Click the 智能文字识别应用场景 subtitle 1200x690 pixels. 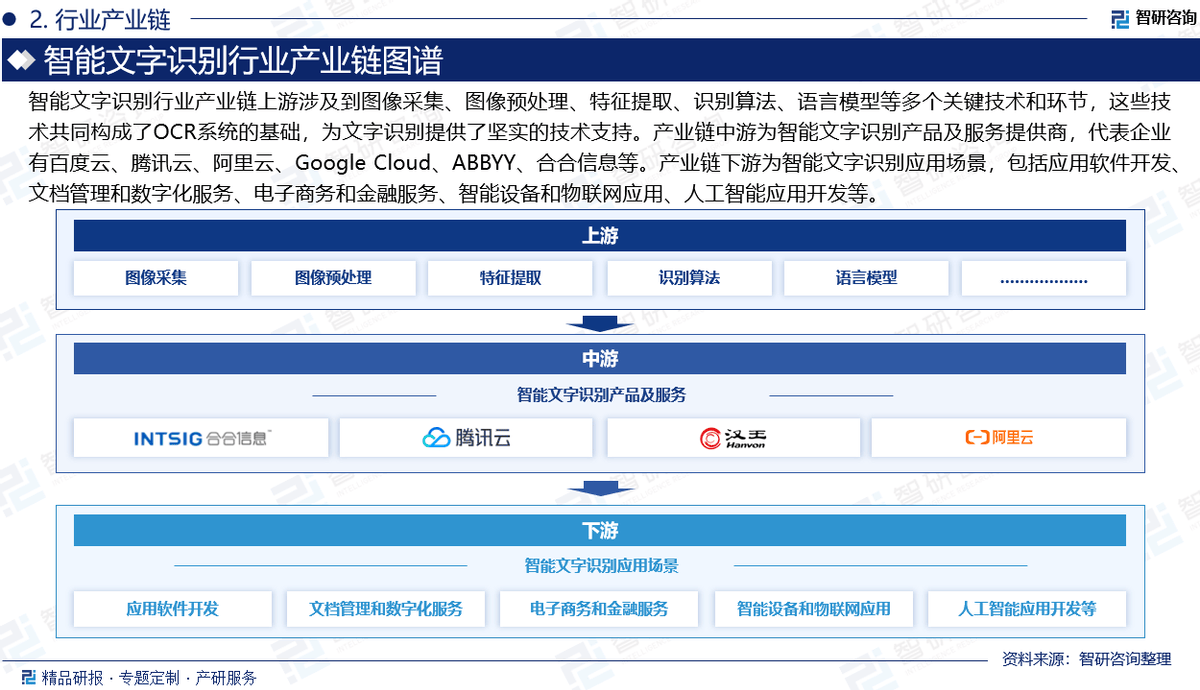click(601, 565)
